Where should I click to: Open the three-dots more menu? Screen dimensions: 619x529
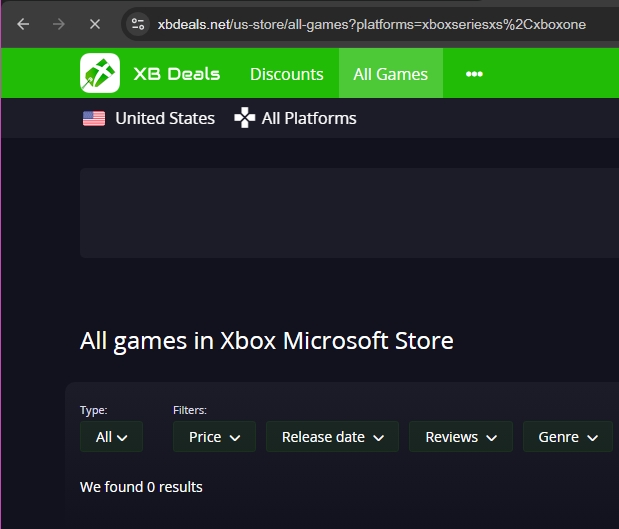474,74
